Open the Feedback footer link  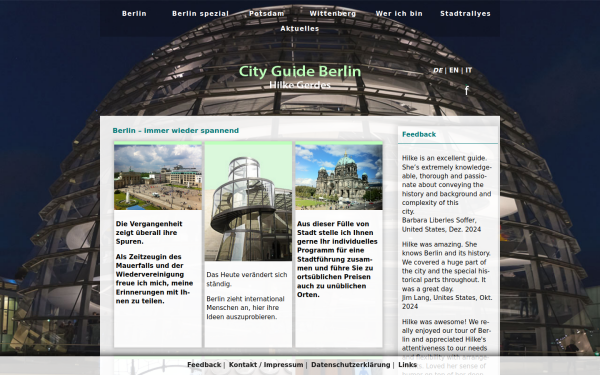(204, 365)
